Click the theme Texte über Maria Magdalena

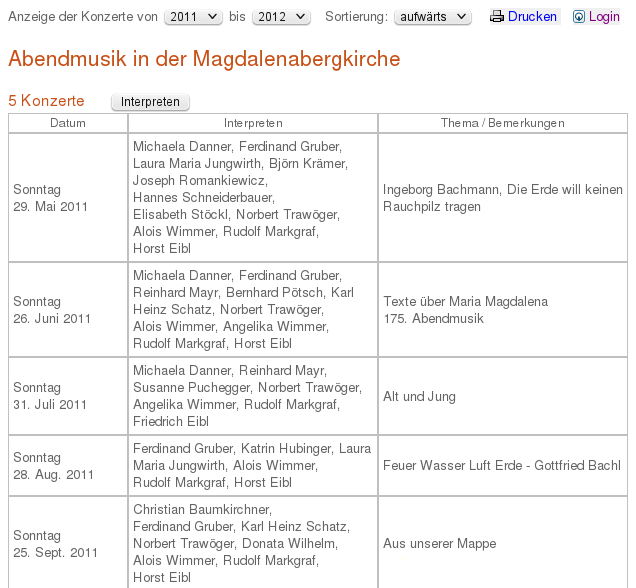pos(466,301)
